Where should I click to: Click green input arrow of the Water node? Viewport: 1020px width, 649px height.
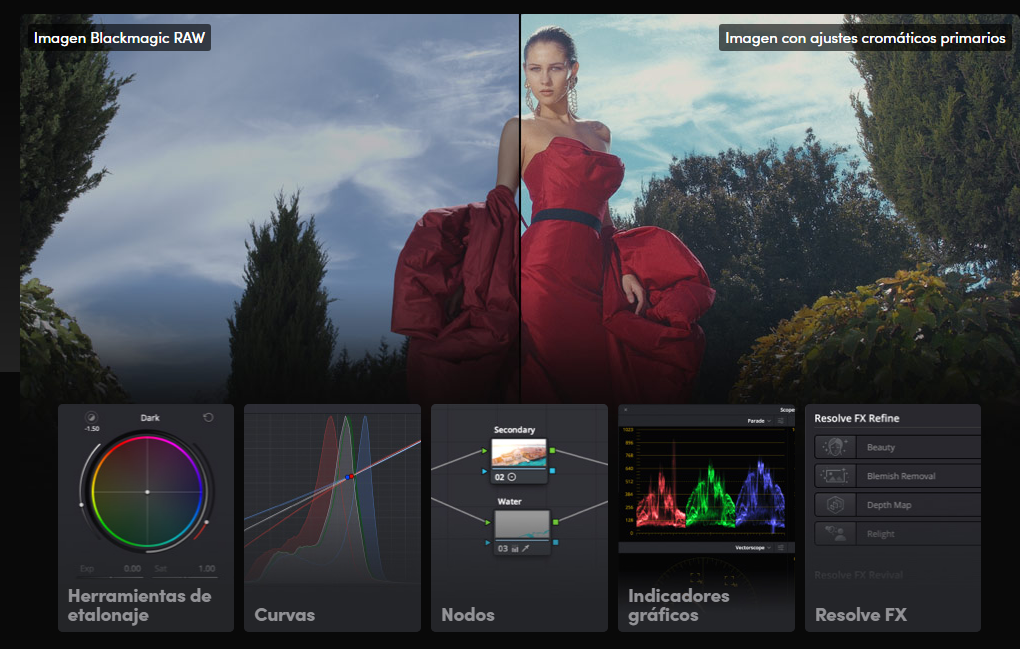point(488,522)
